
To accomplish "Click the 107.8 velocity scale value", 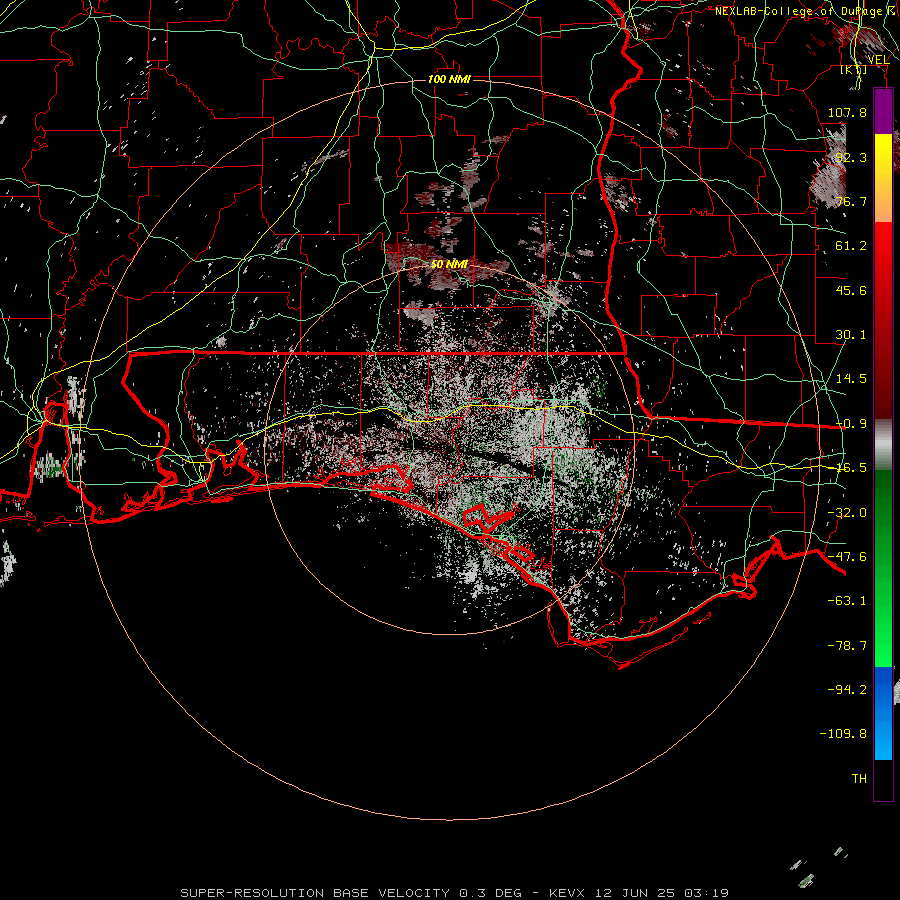I will (847, 112).
